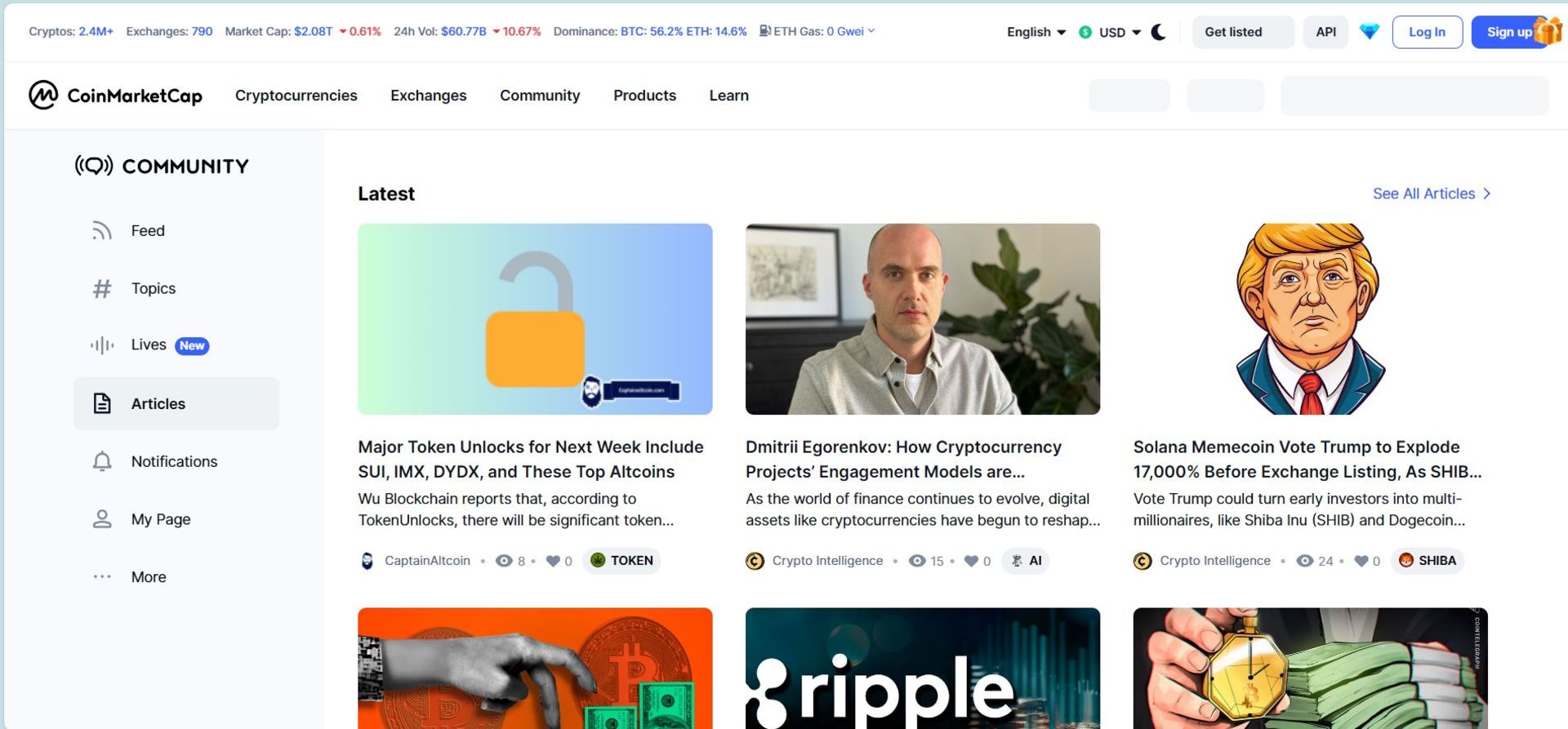This screenshot has width=1568, height=729.
Task: Select the Topics hashtag icon
Action: (102, 288)
